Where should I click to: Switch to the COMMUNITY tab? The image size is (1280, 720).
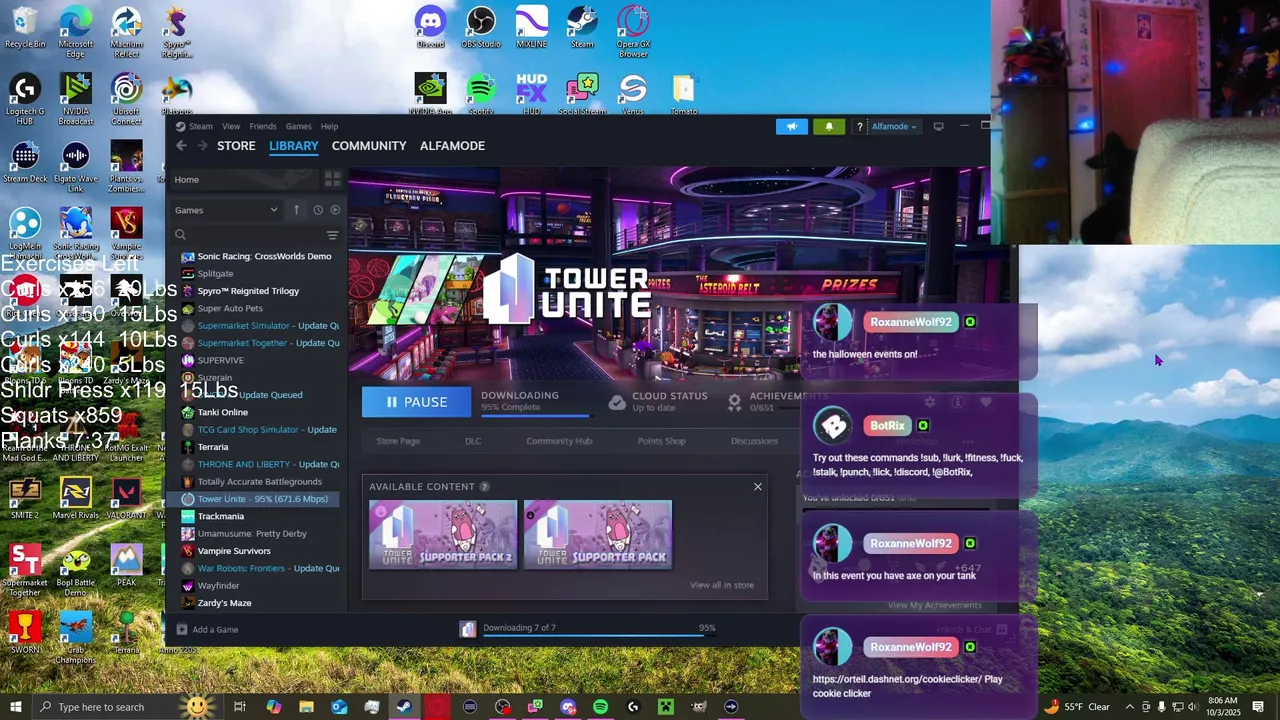click(x=369, y=146)
